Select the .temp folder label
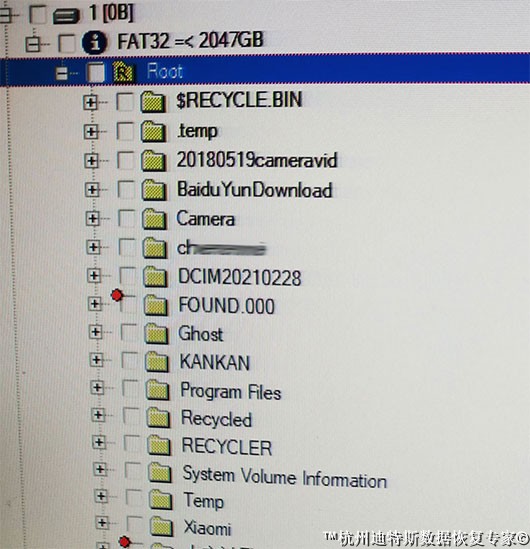Image resolution: width=530 pixels, height=549 pixels. coord(197,132)
